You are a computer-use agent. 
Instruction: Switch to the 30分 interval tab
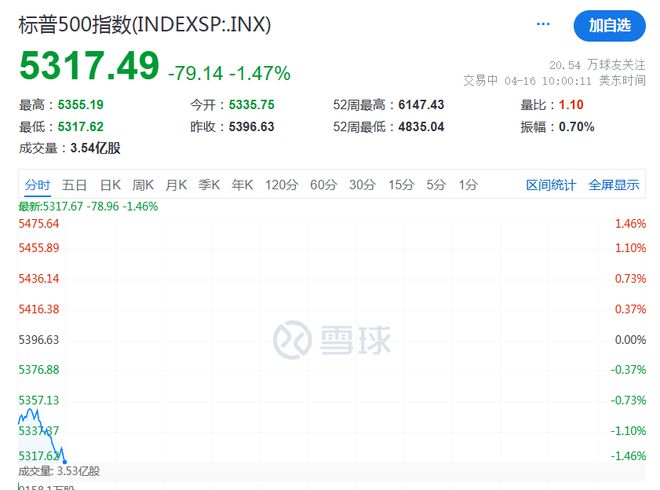pos(362,185)
